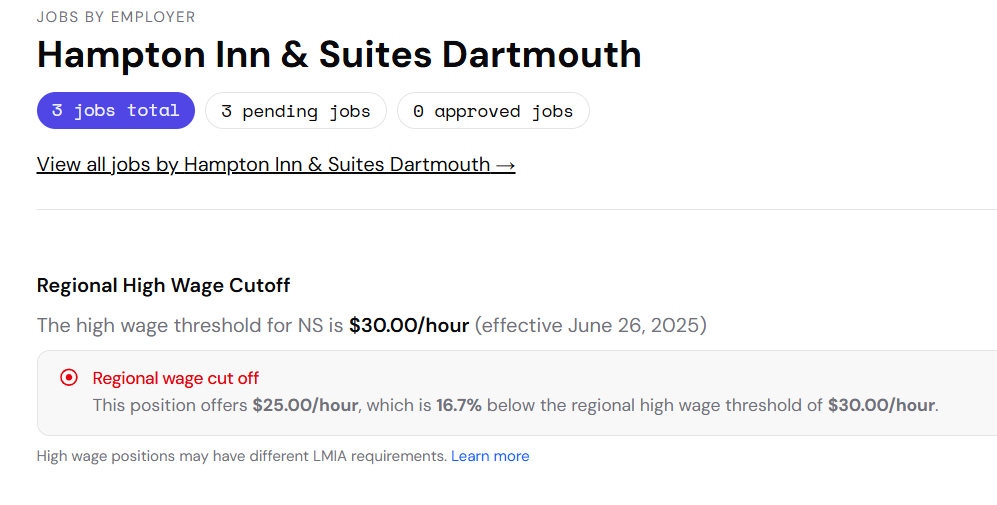Click the "Hampton Inn & Suites Dartmouth" heading
This screenshot has height=505, width=997.
pos(339,55)
